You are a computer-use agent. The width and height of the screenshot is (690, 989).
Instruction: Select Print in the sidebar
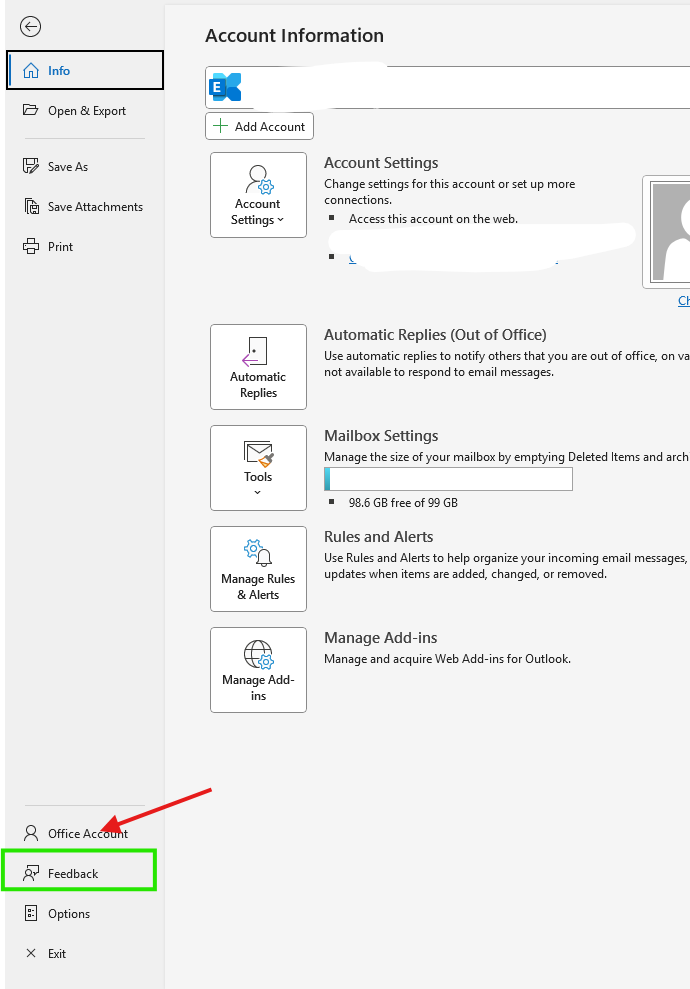point(85,247)
